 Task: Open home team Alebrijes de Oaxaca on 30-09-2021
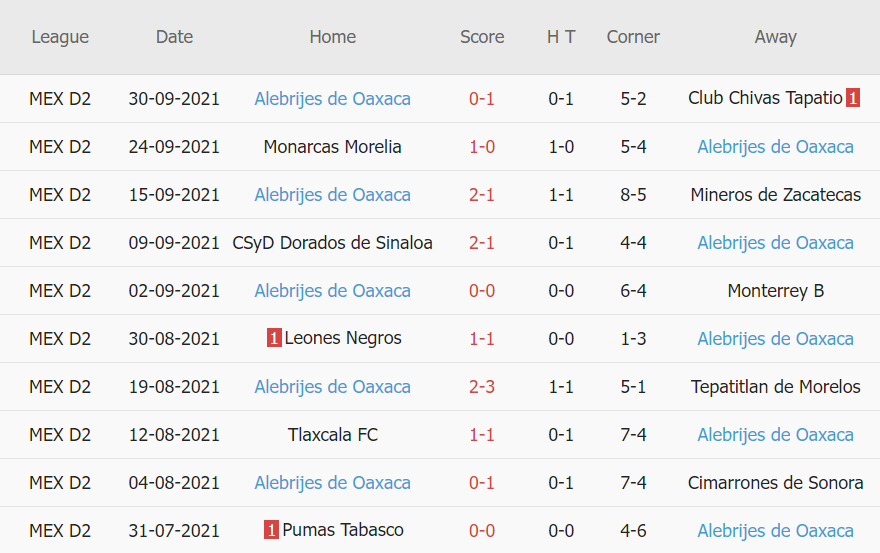point(332,99)
